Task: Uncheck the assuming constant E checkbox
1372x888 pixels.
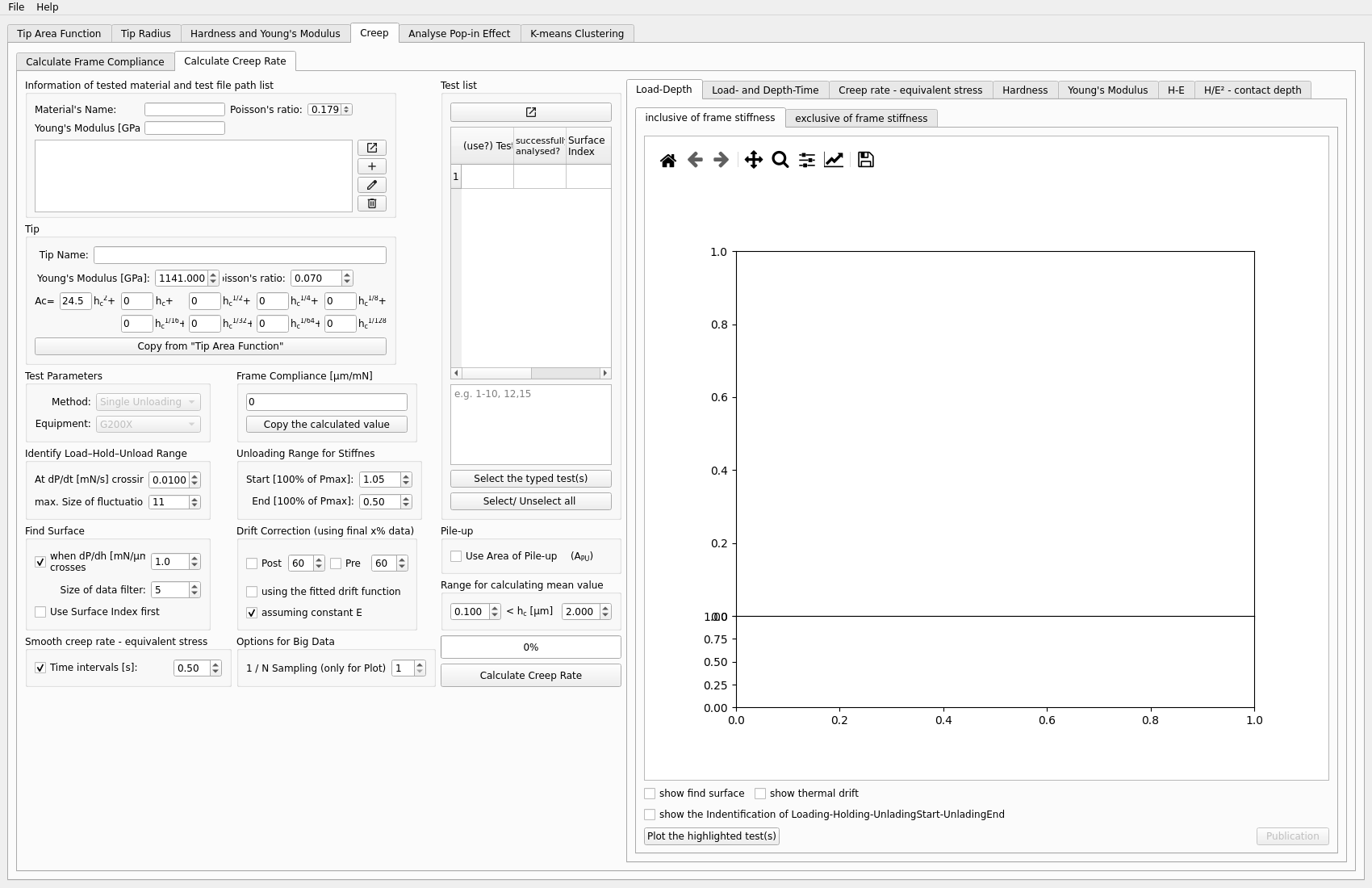Action: click(252, 613)
